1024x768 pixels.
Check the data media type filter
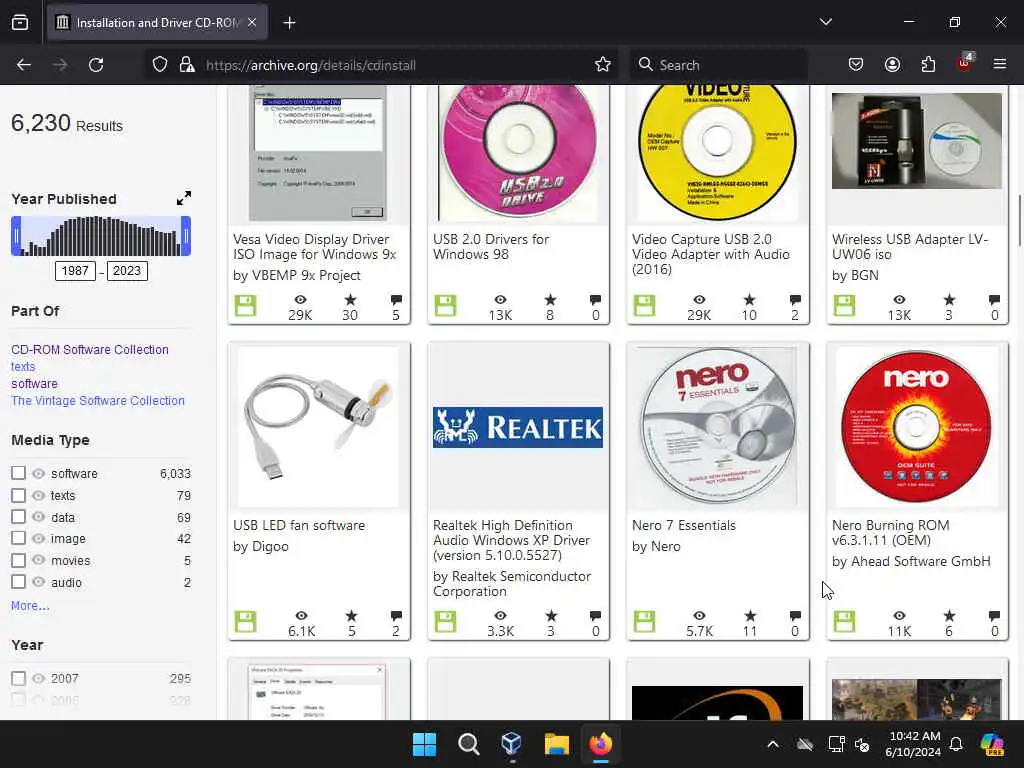(x=18, y=517)
